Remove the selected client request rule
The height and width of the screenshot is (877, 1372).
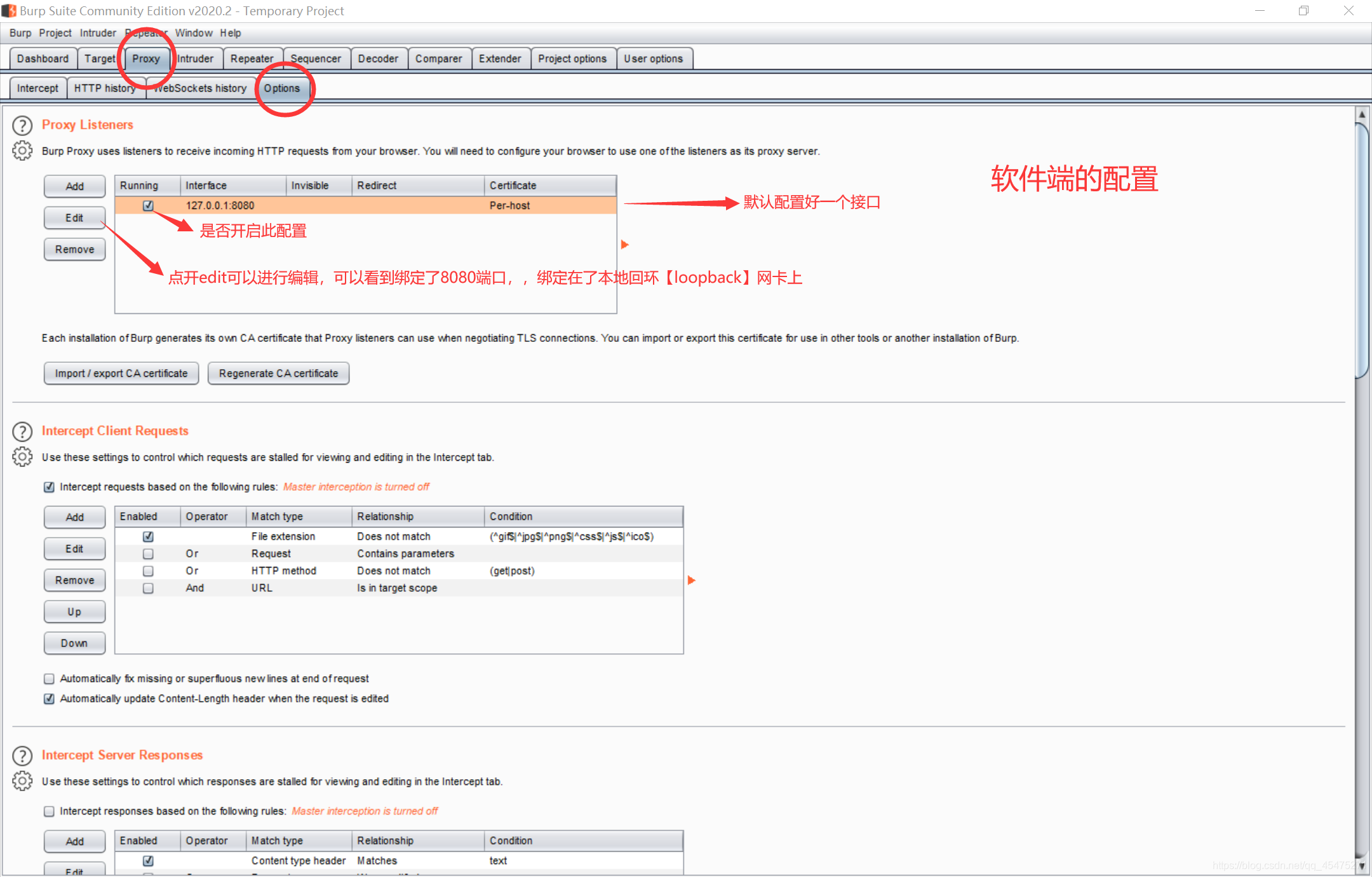pos(74,580)
